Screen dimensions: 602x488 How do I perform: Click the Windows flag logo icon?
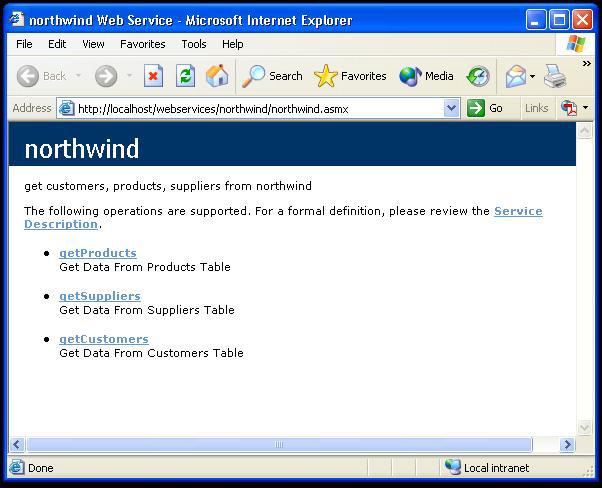tap(576, 44)
